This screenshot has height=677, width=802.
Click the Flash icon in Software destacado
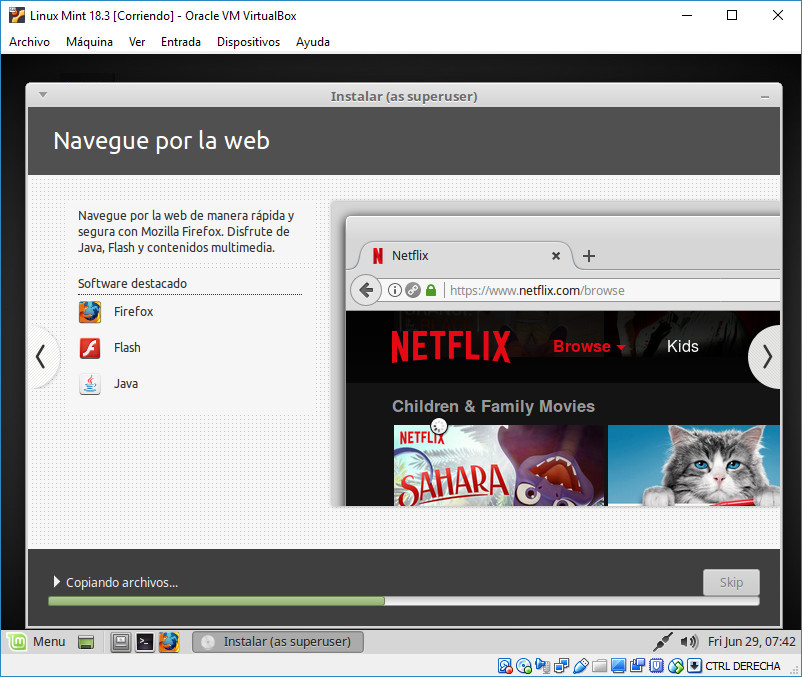(x=90, y=348)
